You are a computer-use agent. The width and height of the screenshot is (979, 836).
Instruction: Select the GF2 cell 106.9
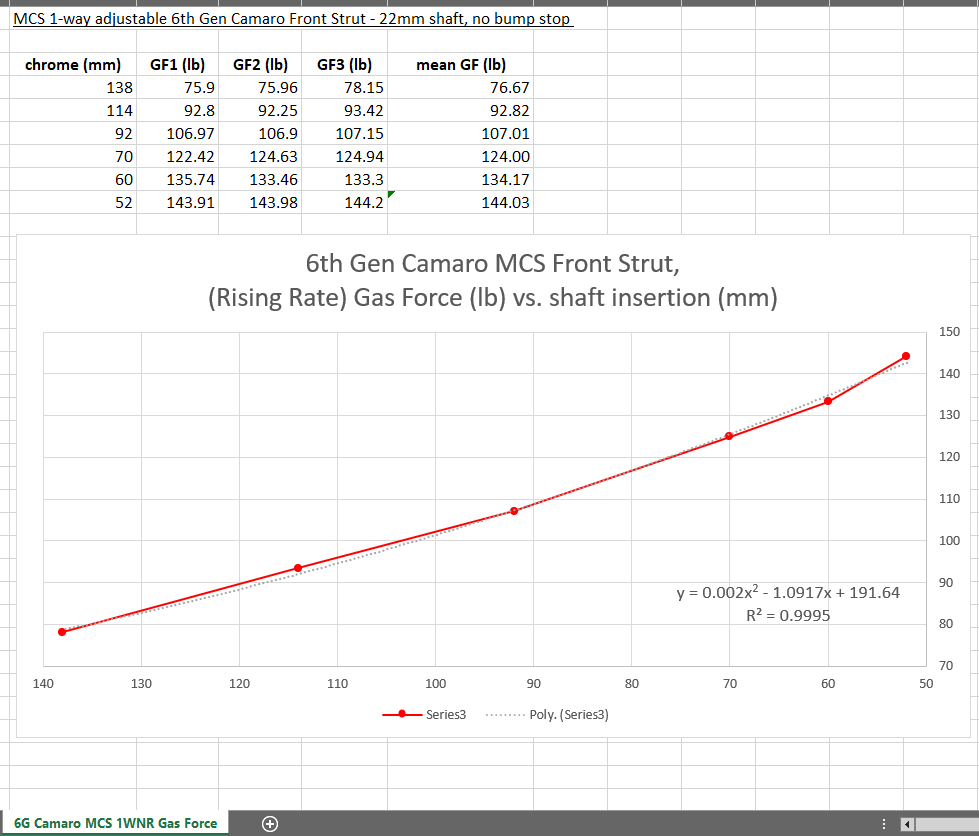pos(260,134)
